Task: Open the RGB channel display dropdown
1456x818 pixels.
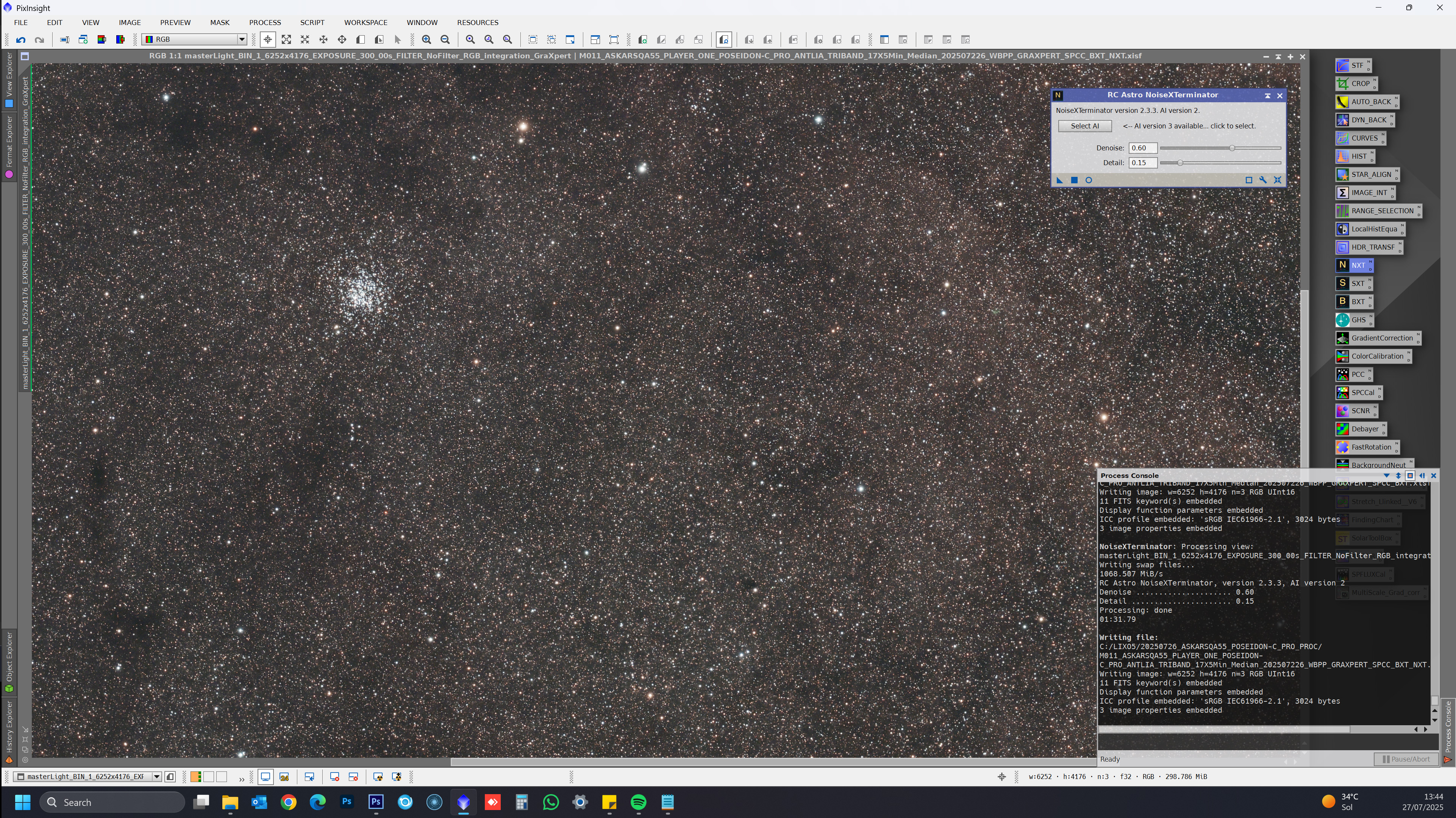Action: tap(241, 39)
